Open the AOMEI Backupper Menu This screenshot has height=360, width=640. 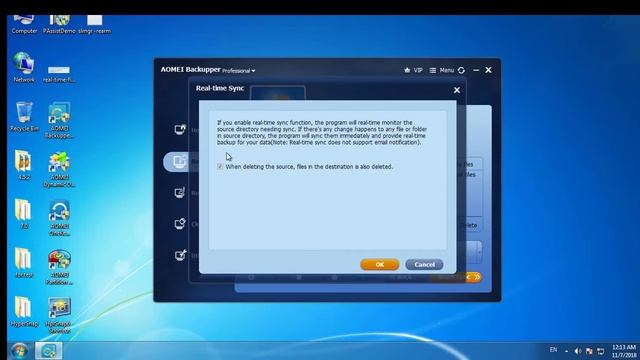[442, 70]
